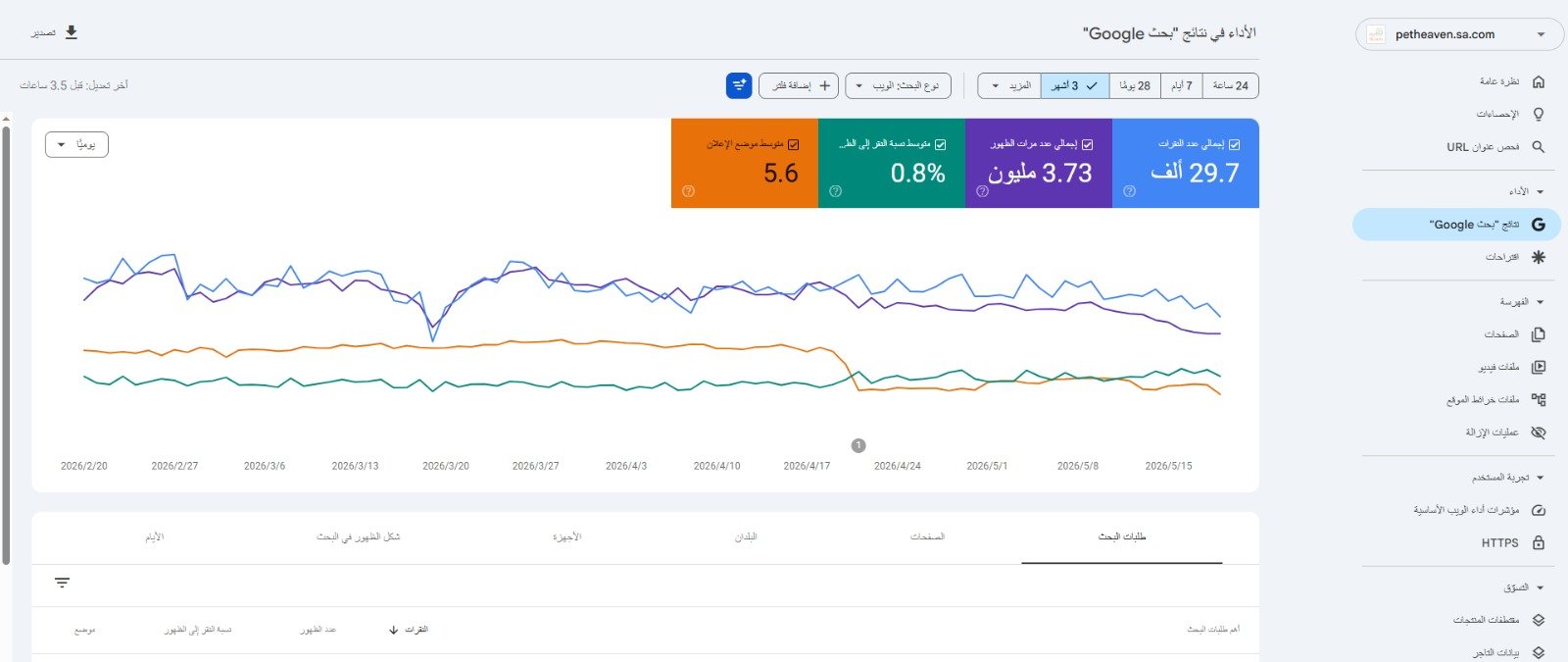Image resolution: width=1568 pixels, height=662 pixels.
Task: Click the annotation marker on chart timeline
Action: click(858, 445)
